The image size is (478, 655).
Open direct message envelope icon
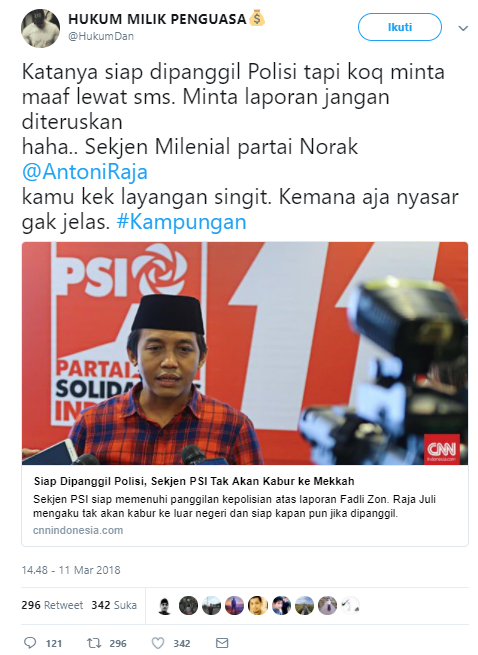pos(222,643)
